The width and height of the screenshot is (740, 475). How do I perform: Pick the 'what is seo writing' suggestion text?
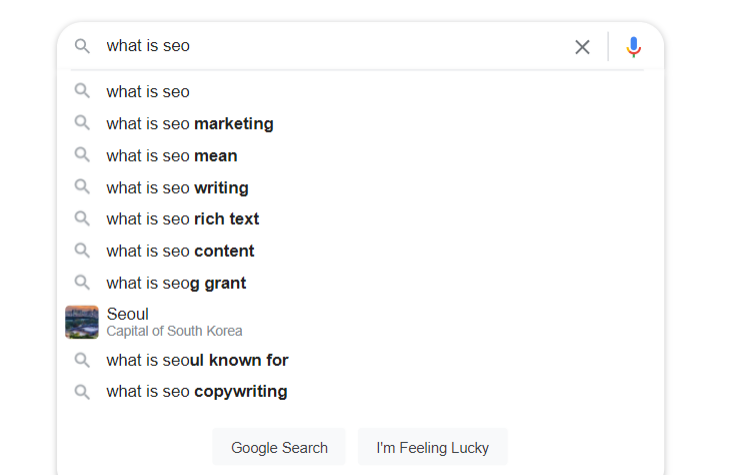point(177,188)
